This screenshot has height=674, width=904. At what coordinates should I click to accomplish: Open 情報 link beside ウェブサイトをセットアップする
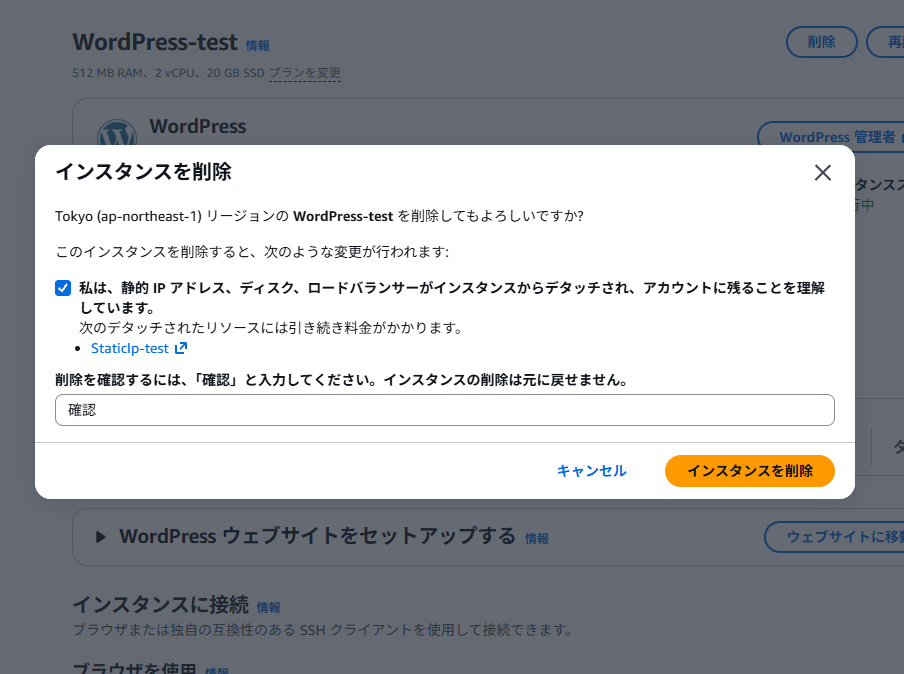pos(537,539)
